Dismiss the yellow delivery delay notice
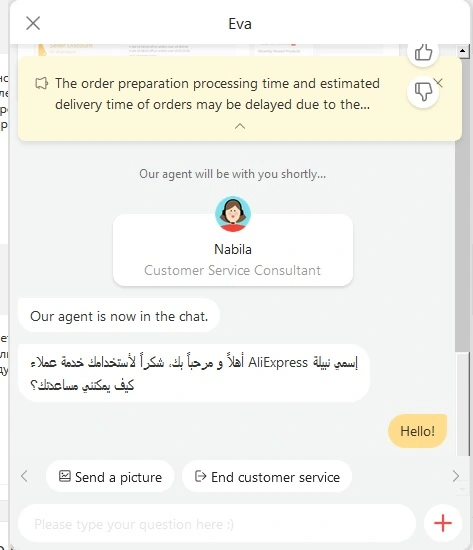Viewport: 473px width, 550px height. [439, 83]
